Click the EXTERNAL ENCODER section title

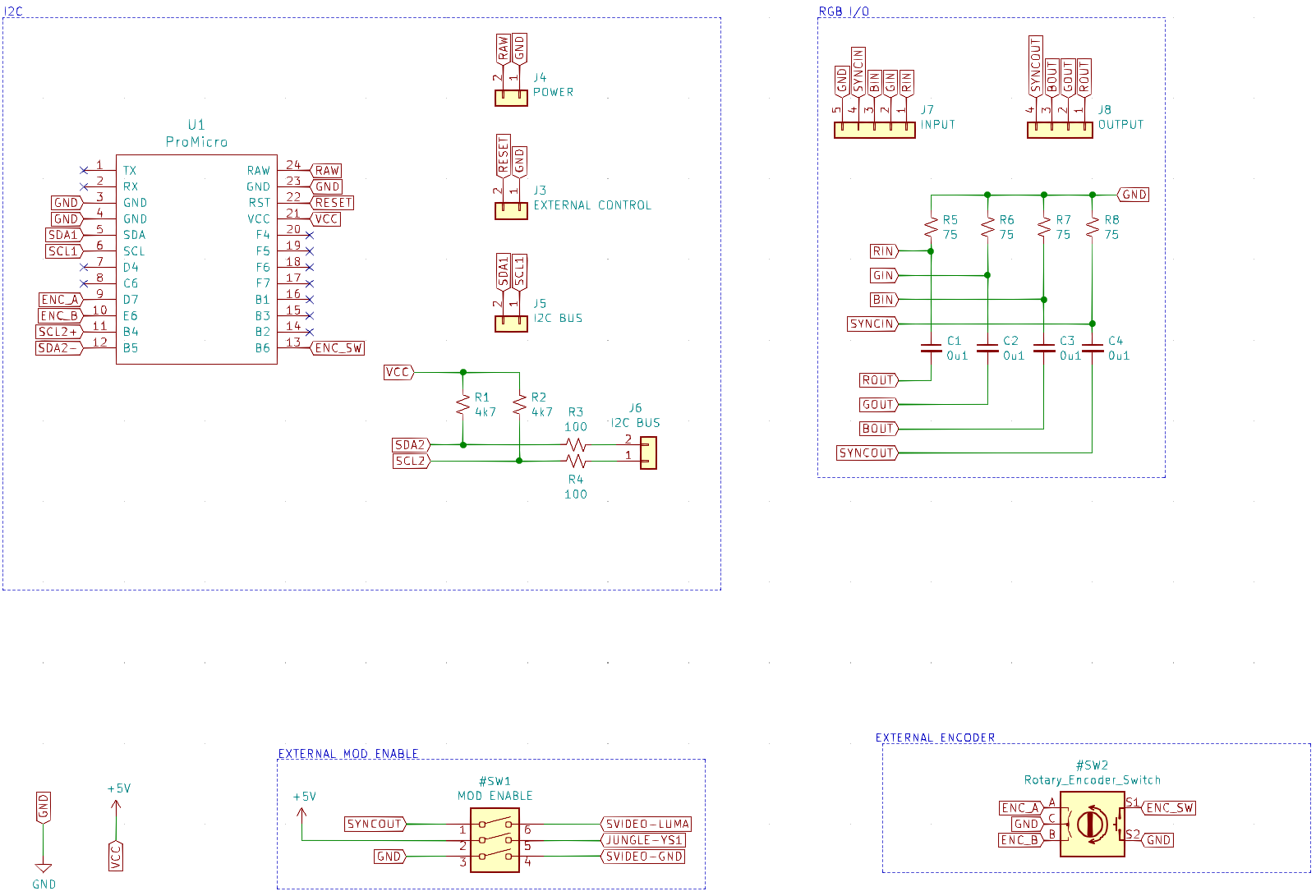point(935,737)
